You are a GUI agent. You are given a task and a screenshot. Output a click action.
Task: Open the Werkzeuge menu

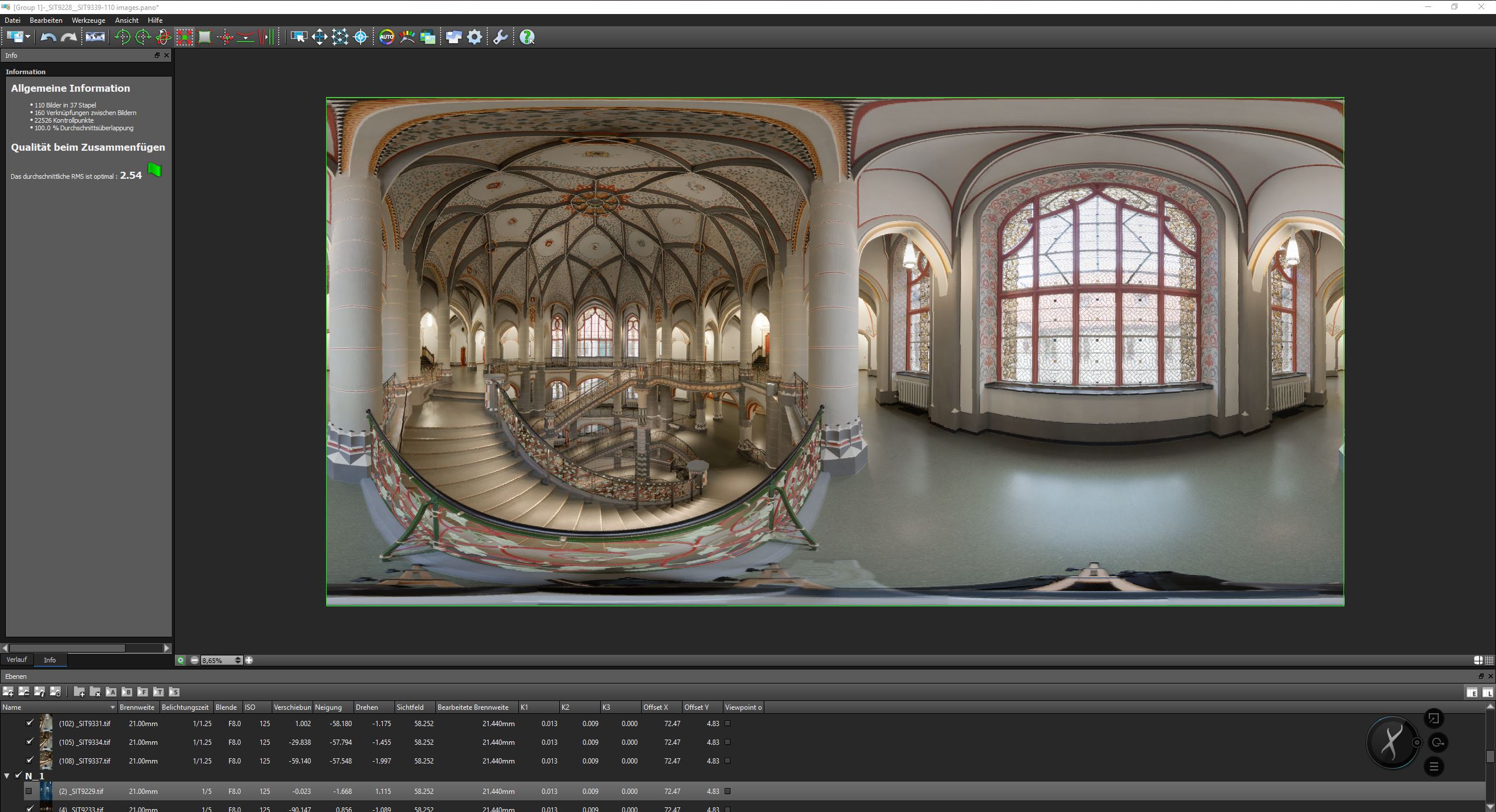click(88, 20)
